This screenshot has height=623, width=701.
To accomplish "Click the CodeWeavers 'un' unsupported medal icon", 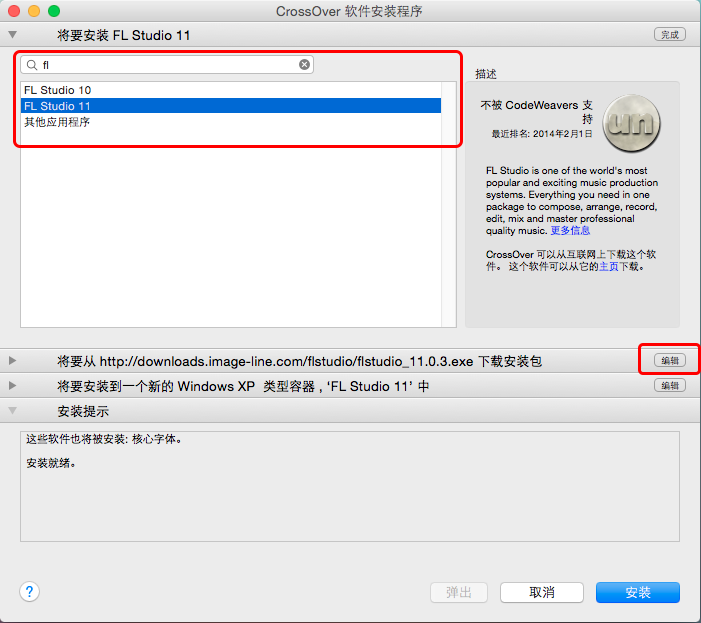I will 631,123.
